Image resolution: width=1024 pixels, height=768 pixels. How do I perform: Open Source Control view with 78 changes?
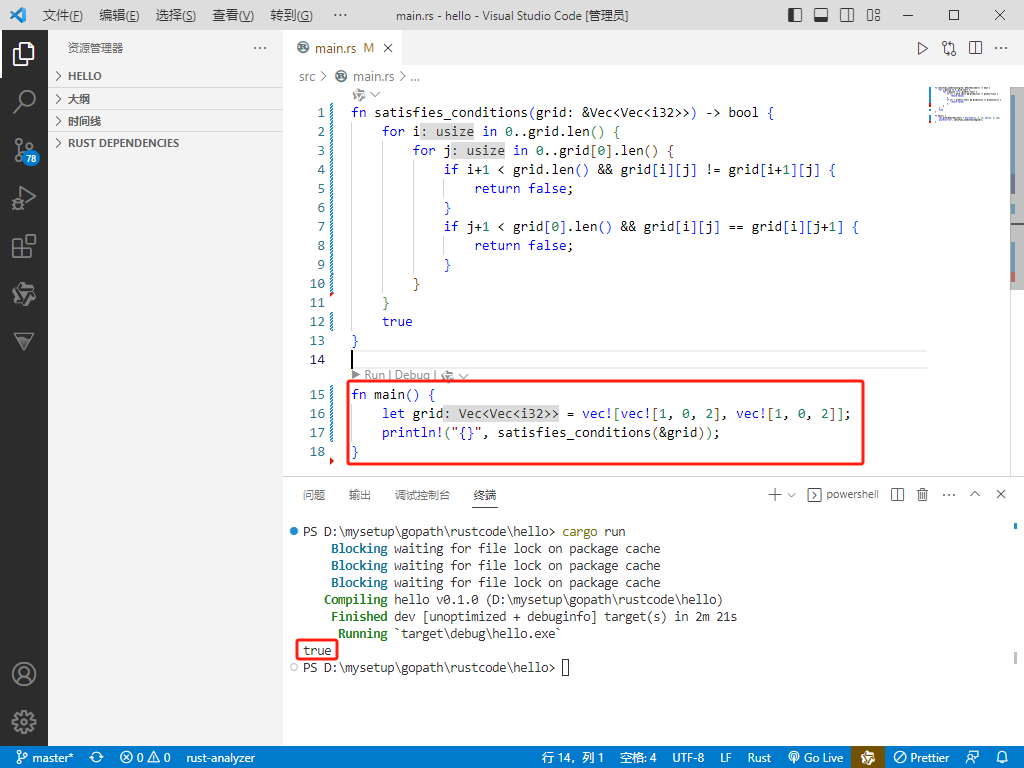[x=25, y=151]
